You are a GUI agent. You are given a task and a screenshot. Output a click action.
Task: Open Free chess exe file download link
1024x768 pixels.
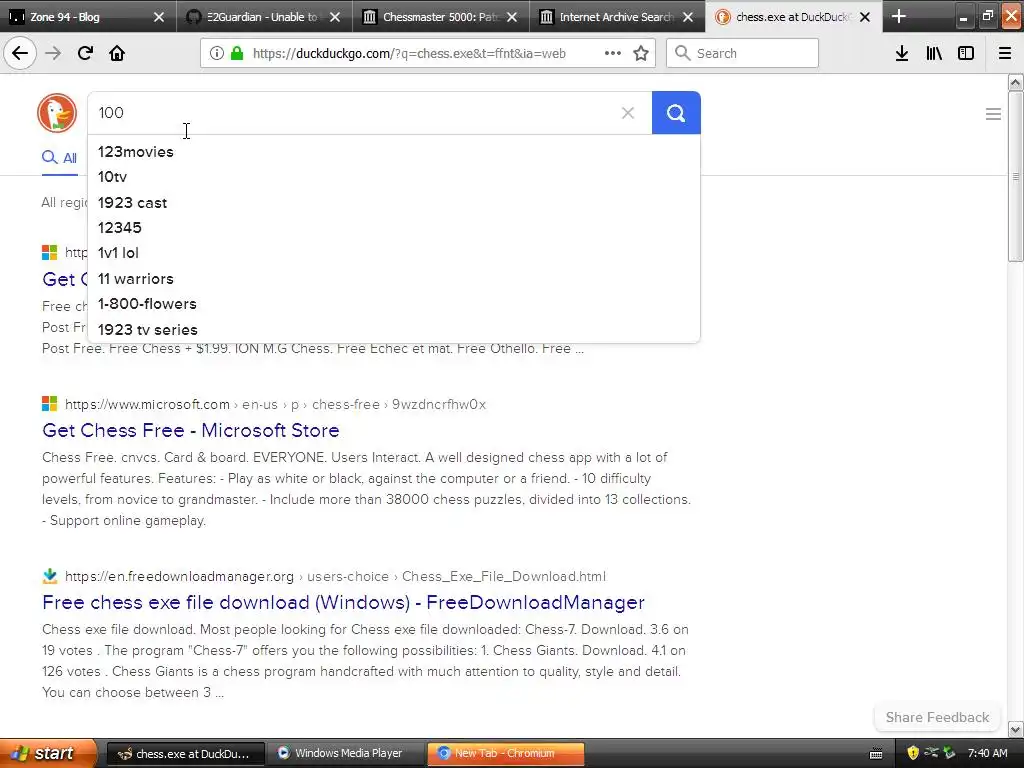click(344, 602)
